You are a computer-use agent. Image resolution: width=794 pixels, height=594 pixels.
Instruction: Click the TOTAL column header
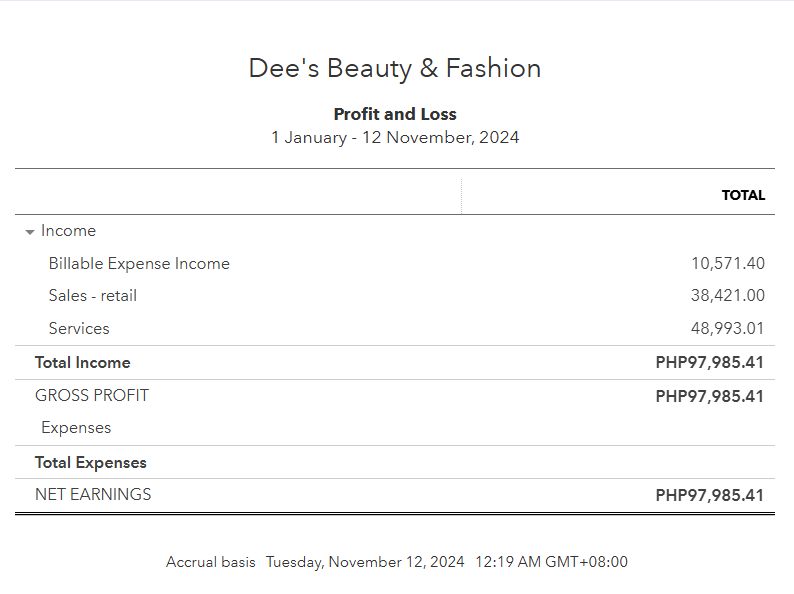(743, 196)
